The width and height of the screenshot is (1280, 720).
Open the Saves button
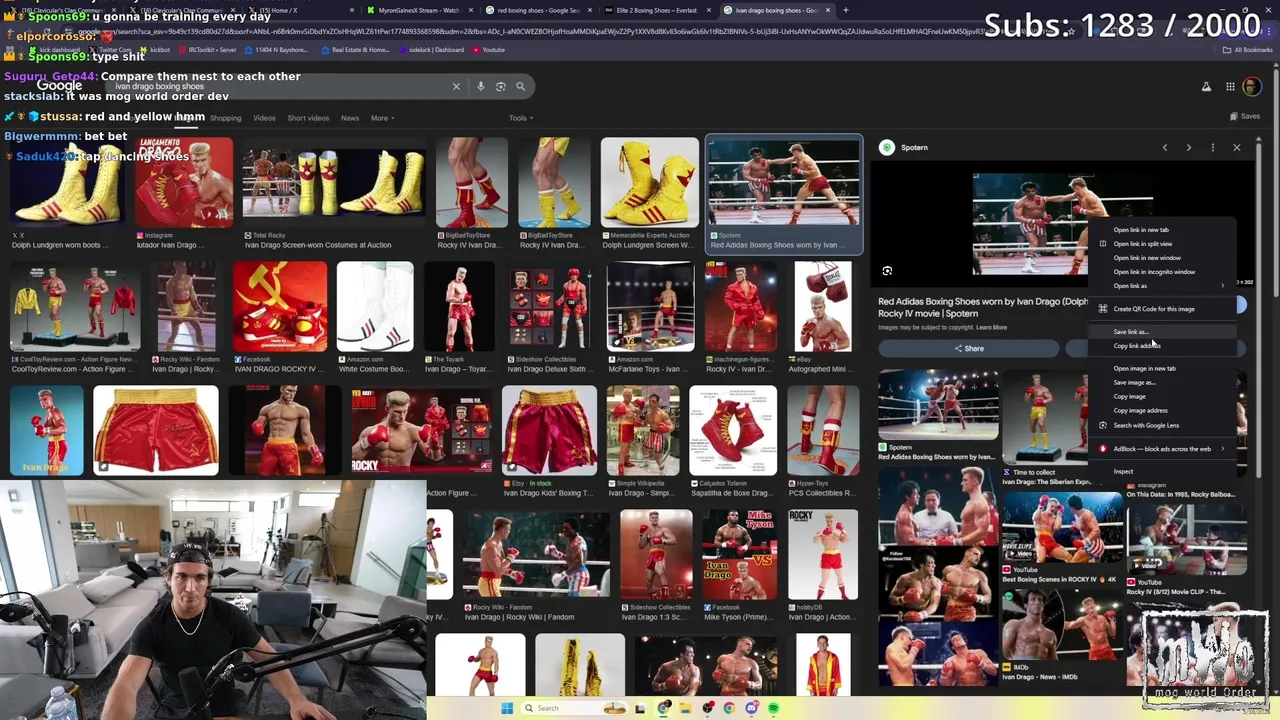[x=1245, y=117]
